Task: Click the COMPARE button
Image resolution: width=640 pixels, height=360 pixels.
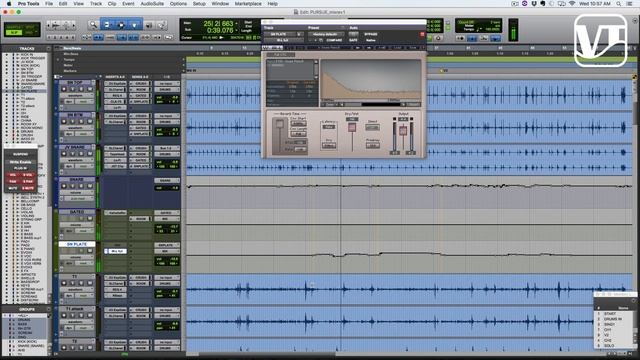Action: 334,40
